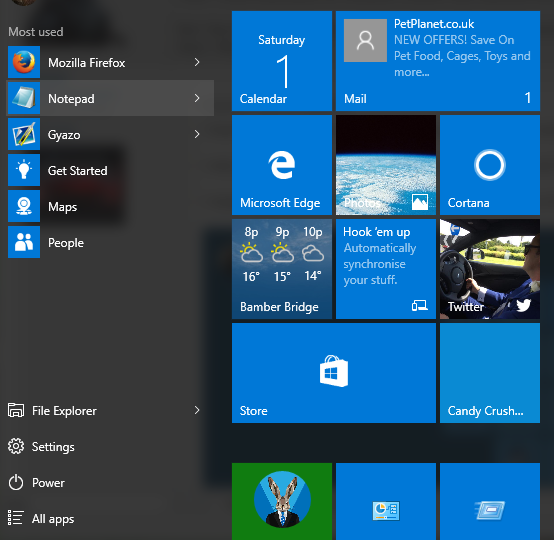Open the Cortana tile

point(490,165)
